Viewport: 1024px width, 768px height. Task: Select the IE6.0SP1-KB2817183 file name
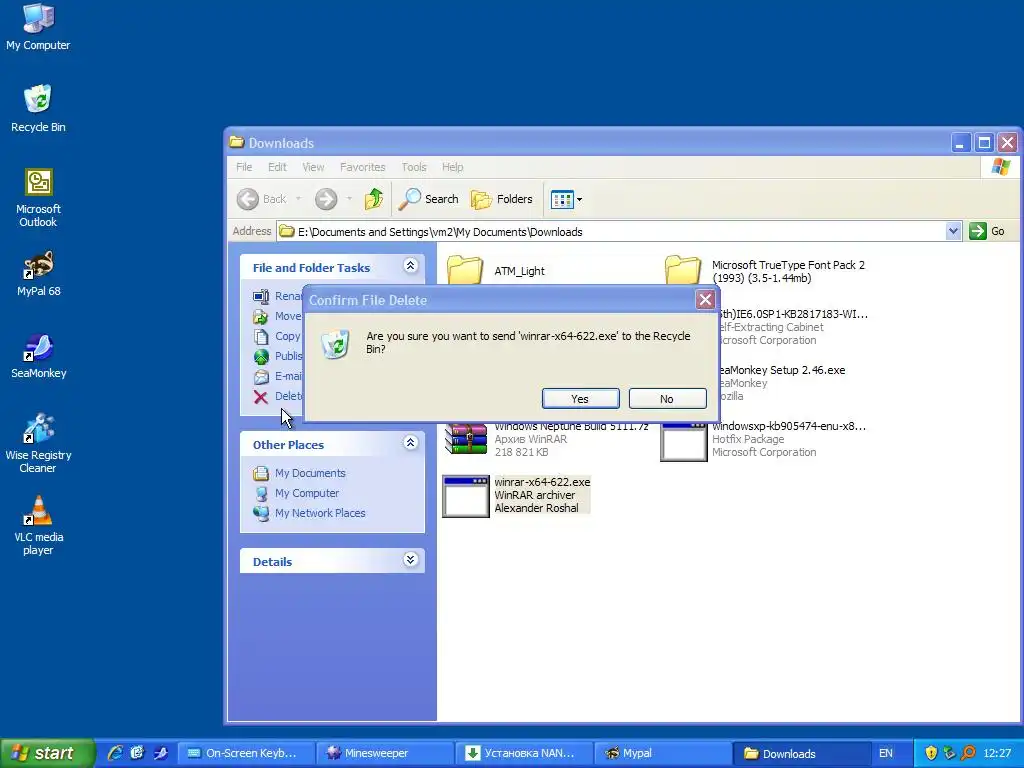point(793,314)
